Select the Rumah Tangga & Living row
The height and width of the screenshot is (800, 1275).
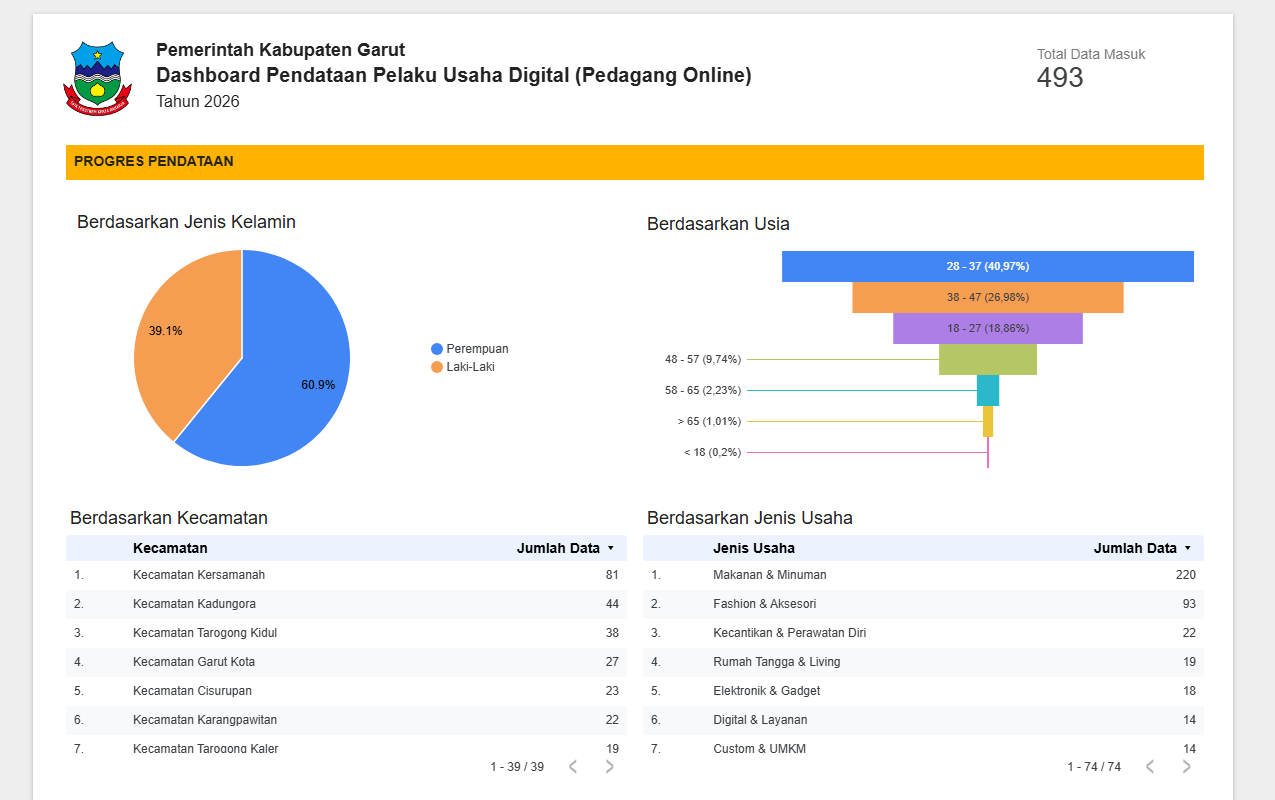point(923,662)
